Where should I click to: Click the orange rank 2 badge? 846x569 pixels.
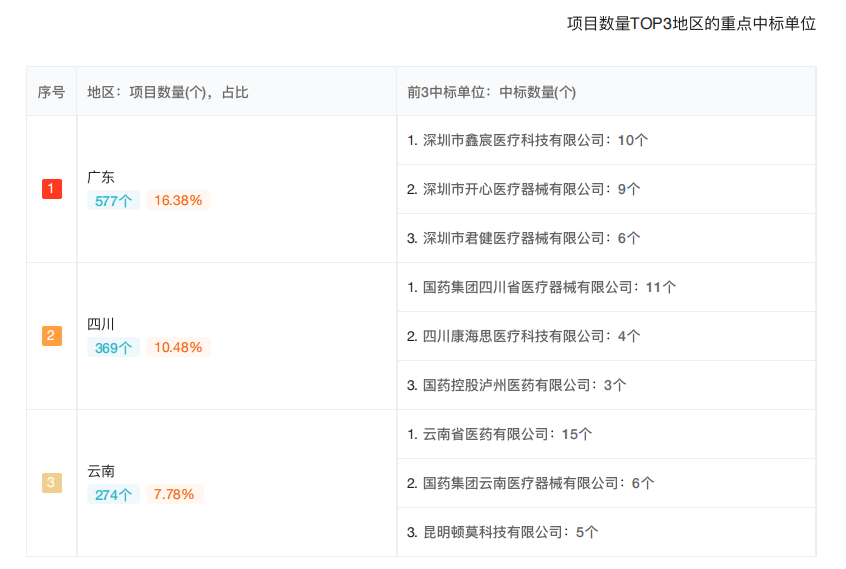pyautogui.click(x=52, y=336)
